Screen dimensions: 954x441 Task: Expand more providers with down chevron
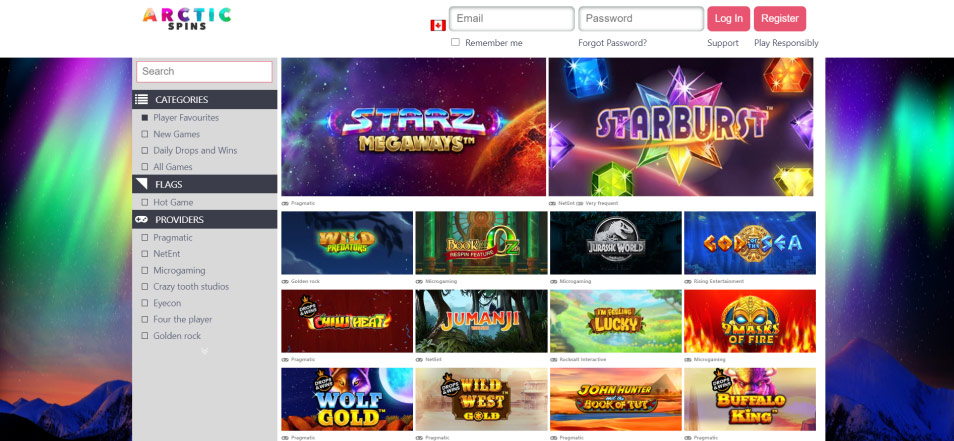(x=204, y=351)
